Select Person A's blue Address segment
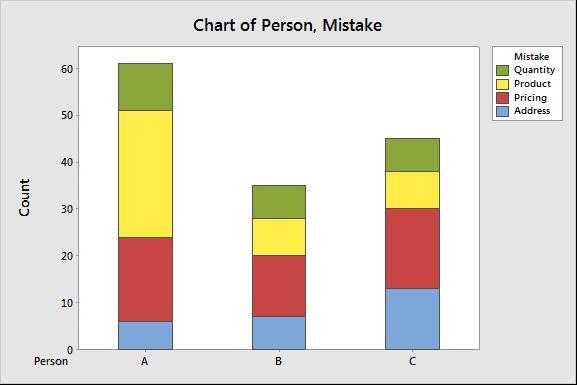Screen dimensions: 577x385 pyautogui.click(x=145, y=336)
